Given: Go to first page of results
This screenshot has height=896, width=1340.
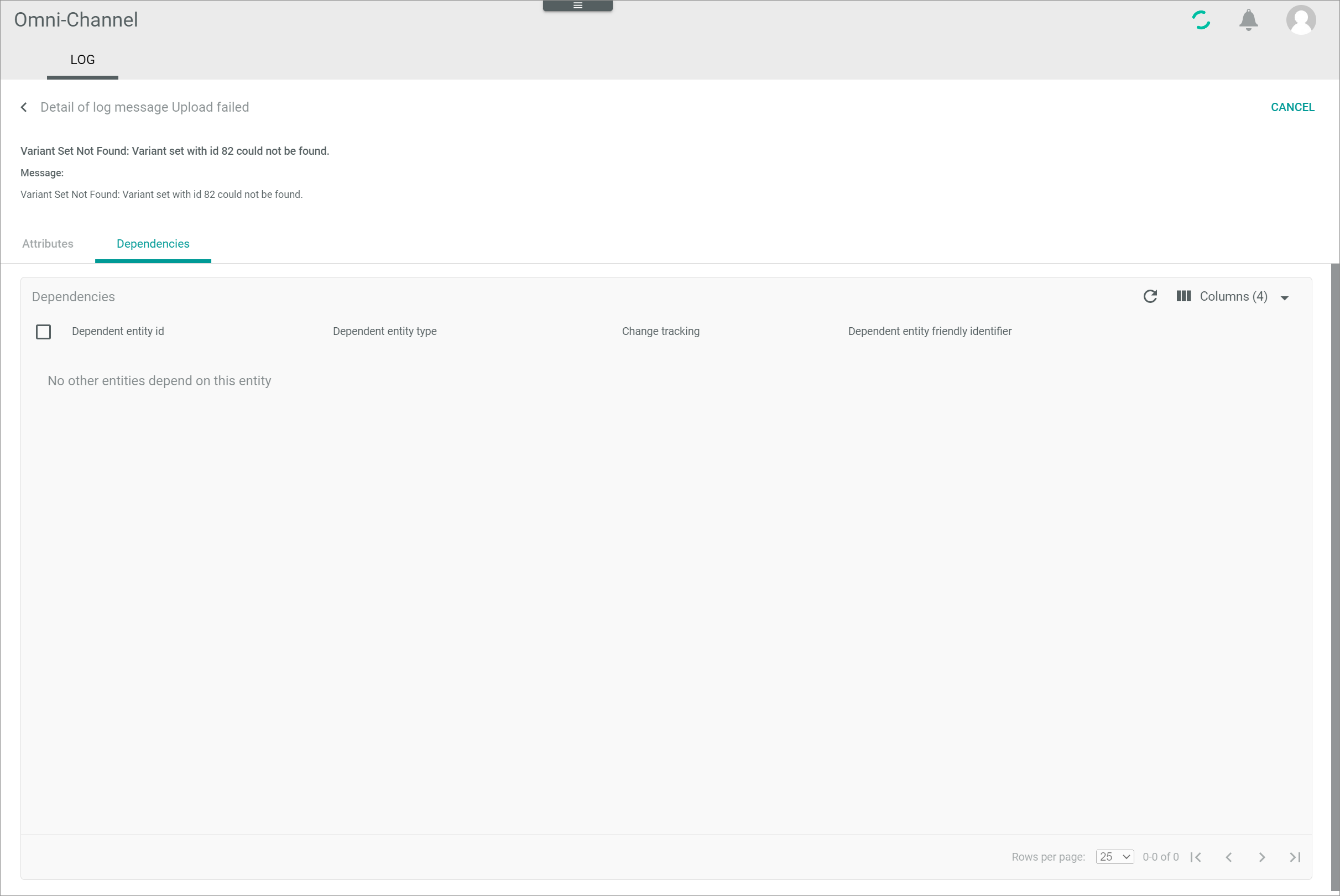Looking at the screenshot, I should 1196,857.
